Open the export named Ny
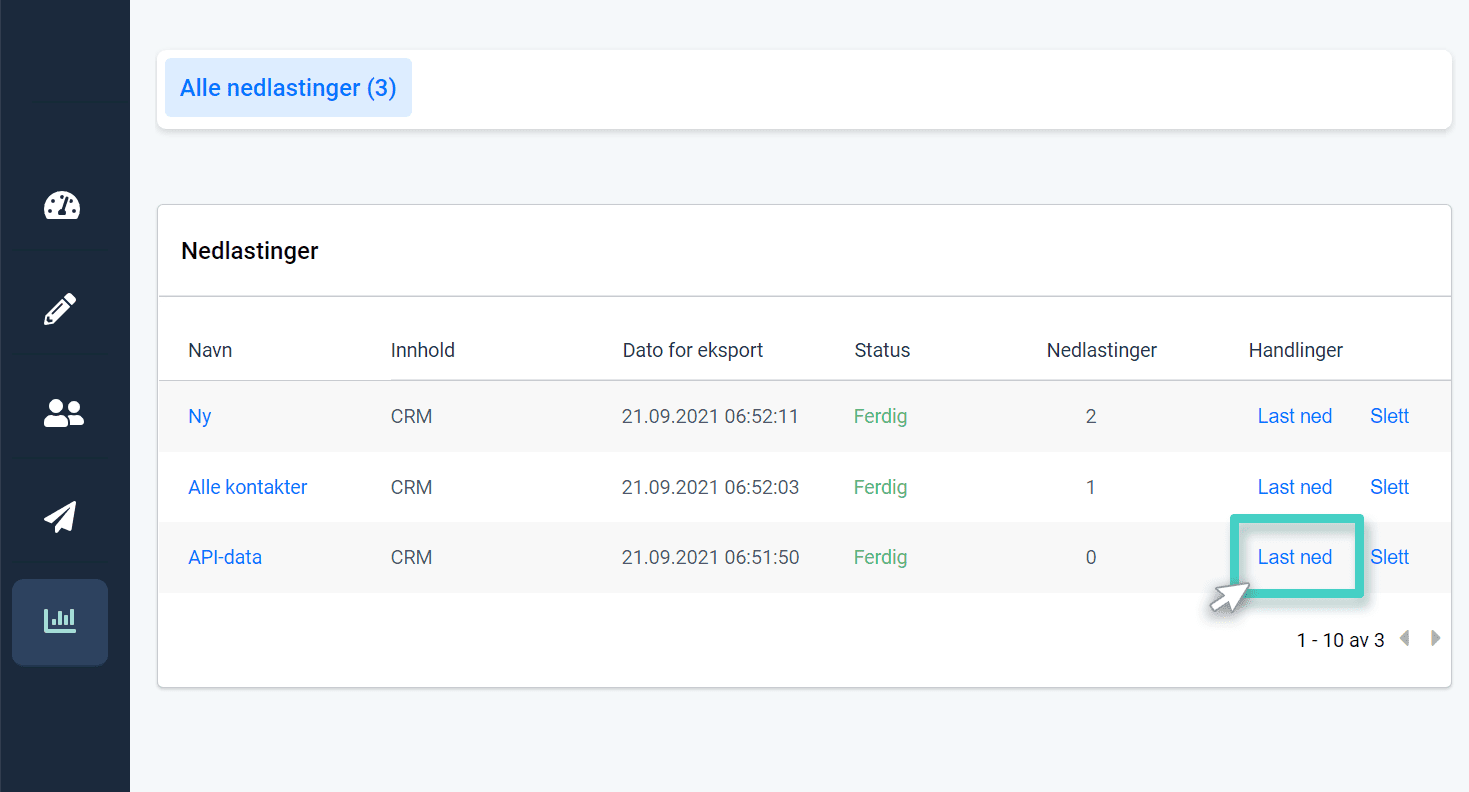1469x792 pixels. click(199, 416)
